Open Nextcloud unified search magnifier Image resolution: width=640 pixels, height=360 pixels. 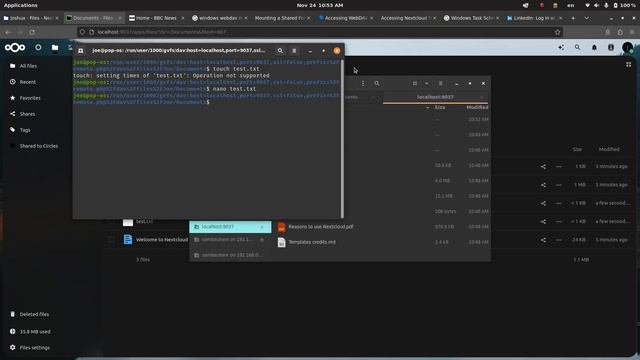tap(578, 48)
